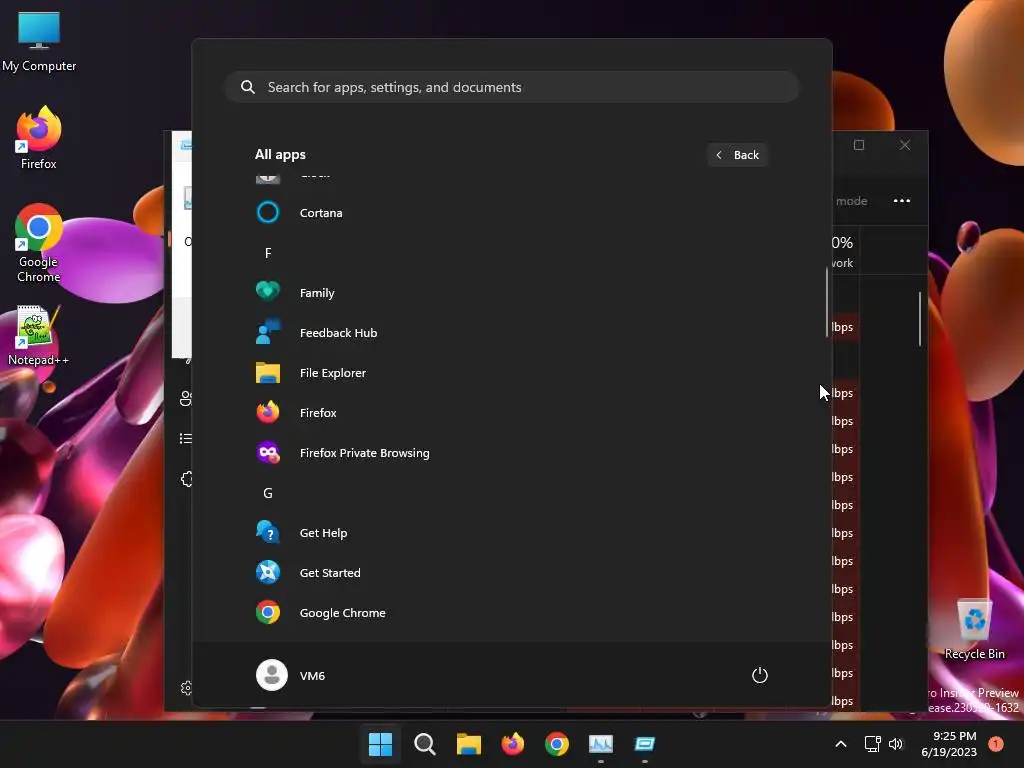Open Task Manager's three-dot more menu
1024x768 pixels.
(902, 201)
